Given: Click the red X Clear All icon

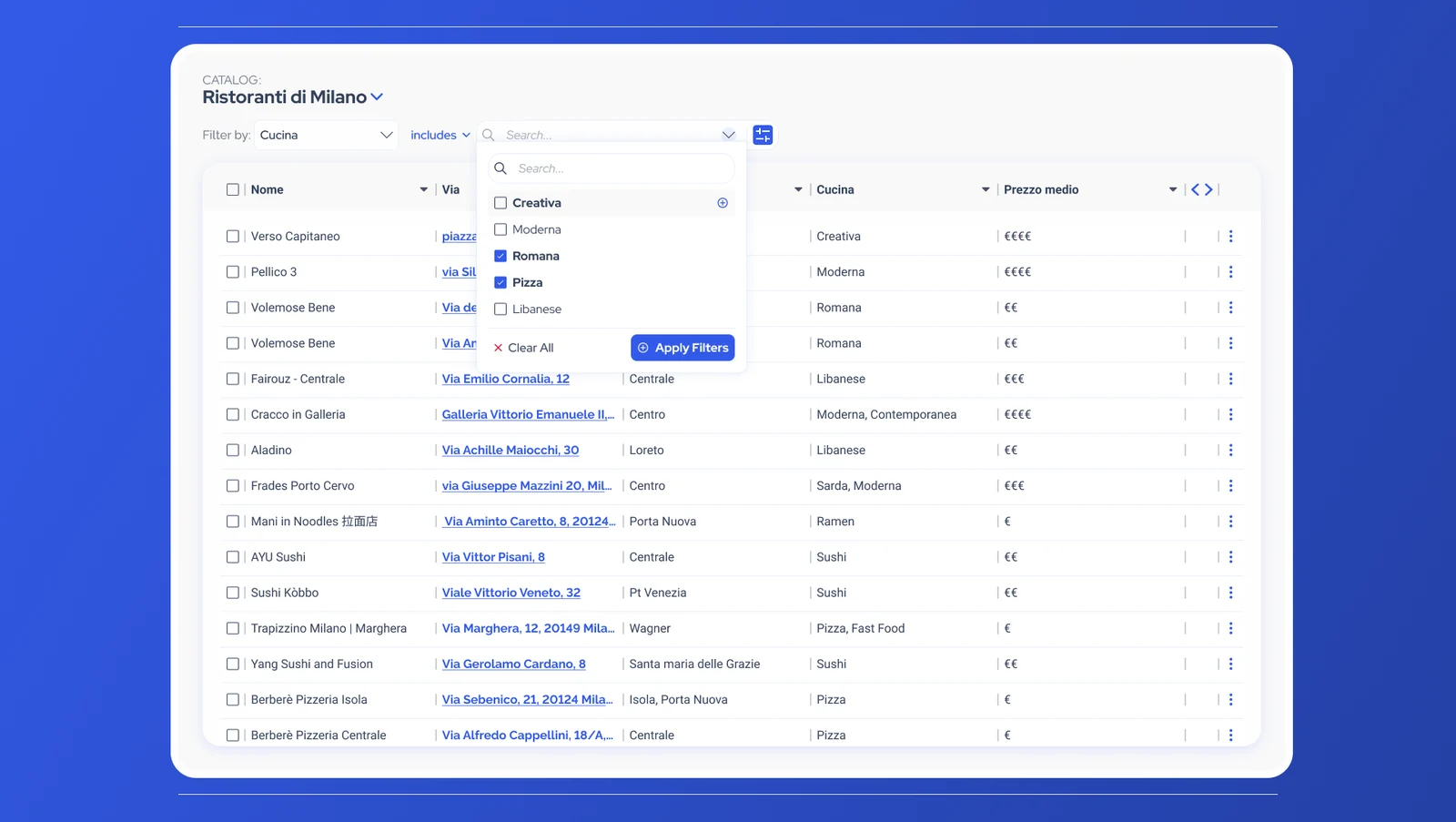Looking at the screenshot, I should coord(498,348).
